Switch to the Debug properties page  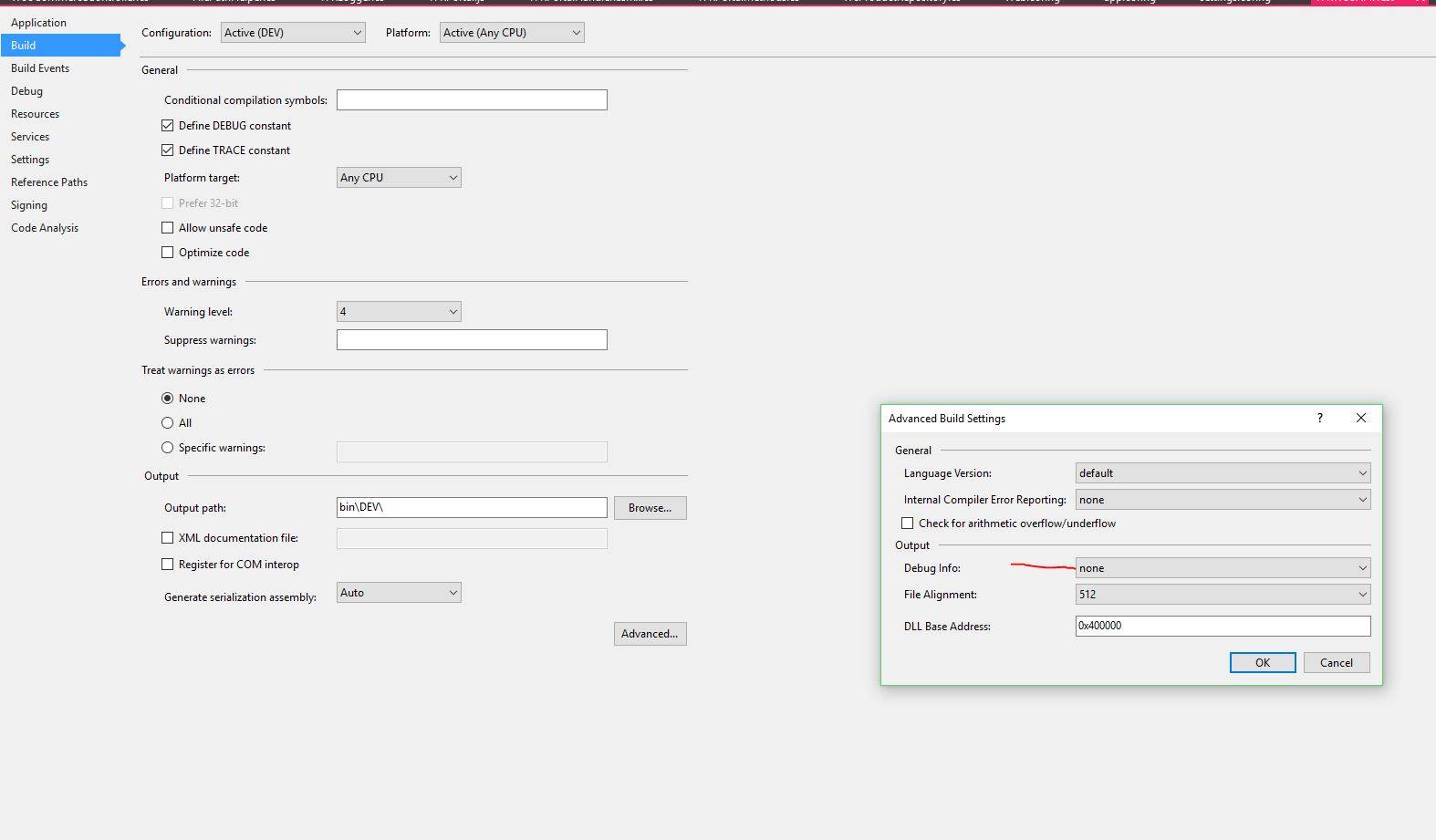[26, 91]
